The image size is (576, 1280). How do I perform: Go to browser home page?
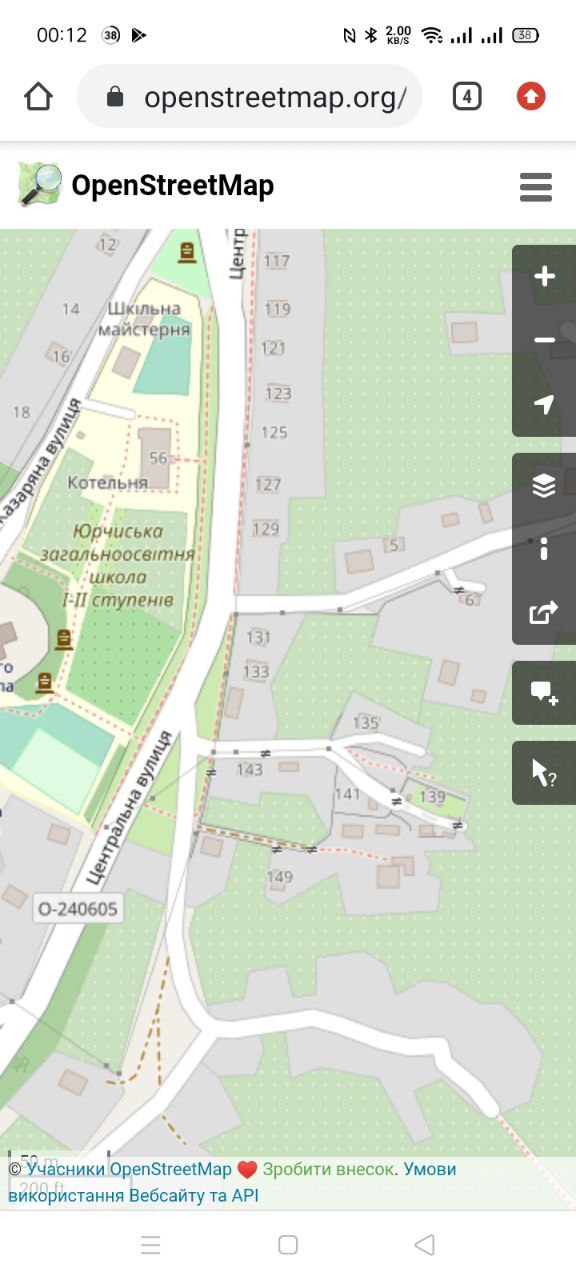38,96
